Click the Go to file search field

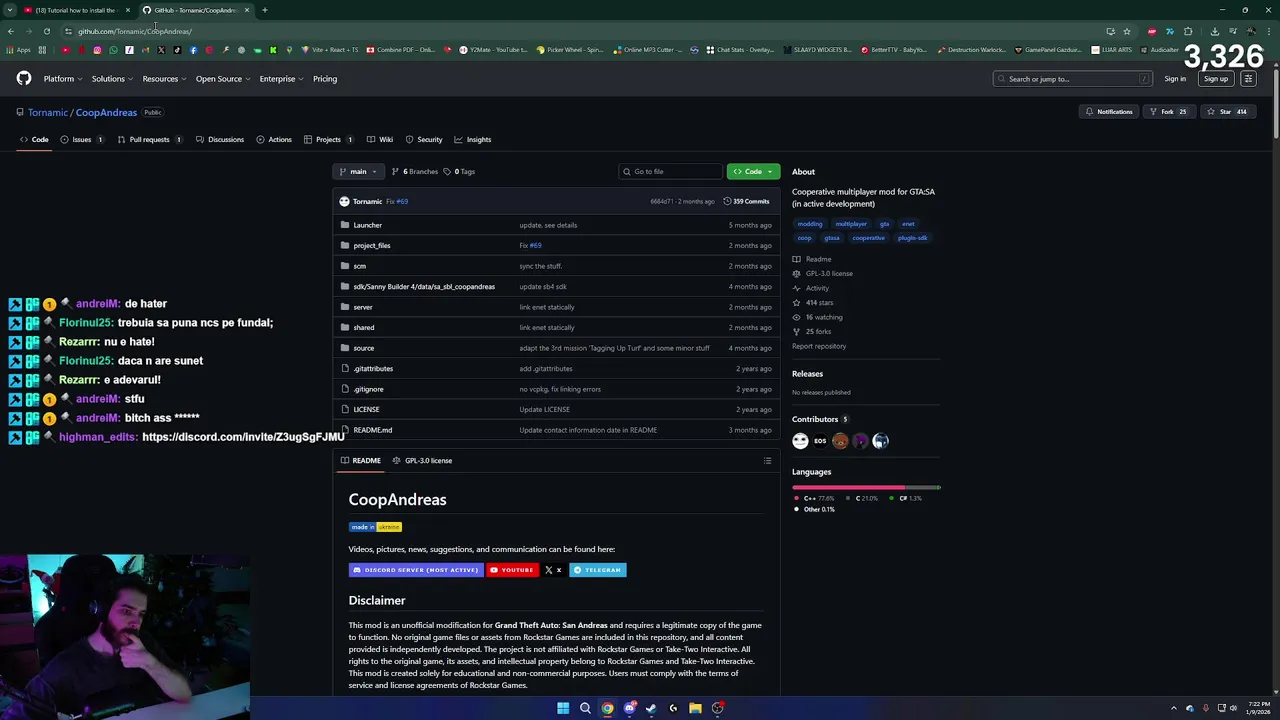[x=670, y=172]
